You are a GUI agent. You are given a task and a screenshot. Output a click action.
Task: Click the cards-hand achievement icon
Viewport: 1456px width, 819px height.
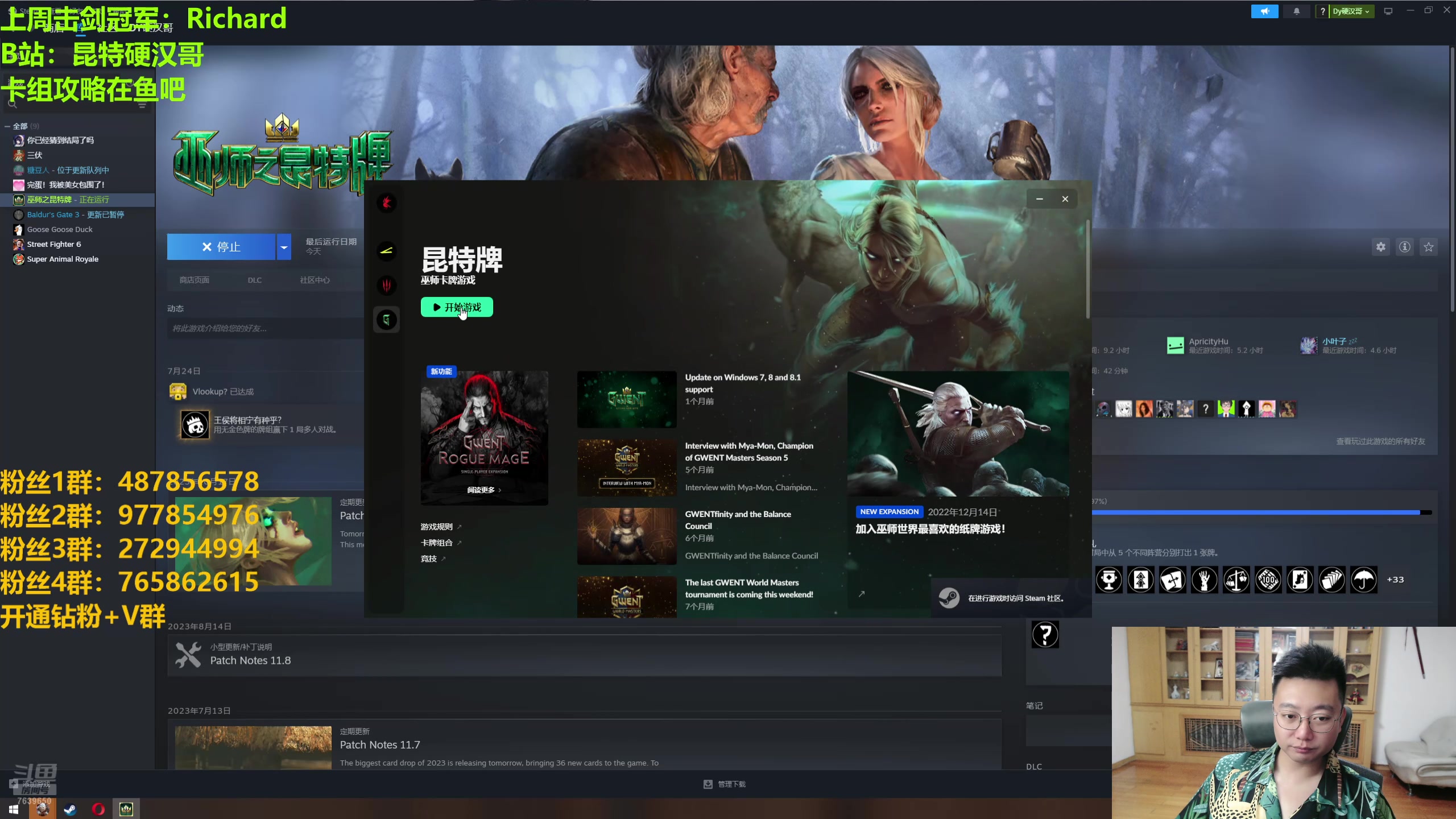coord(1331,580)
